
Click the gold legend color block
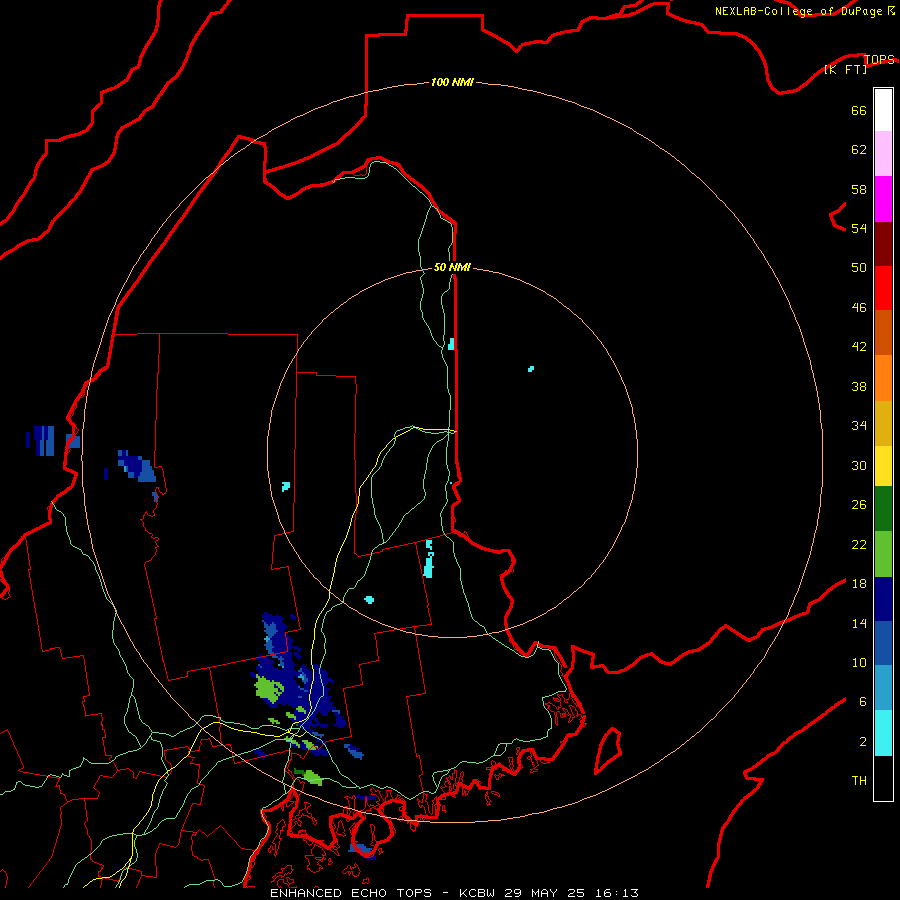pos(883,424)
